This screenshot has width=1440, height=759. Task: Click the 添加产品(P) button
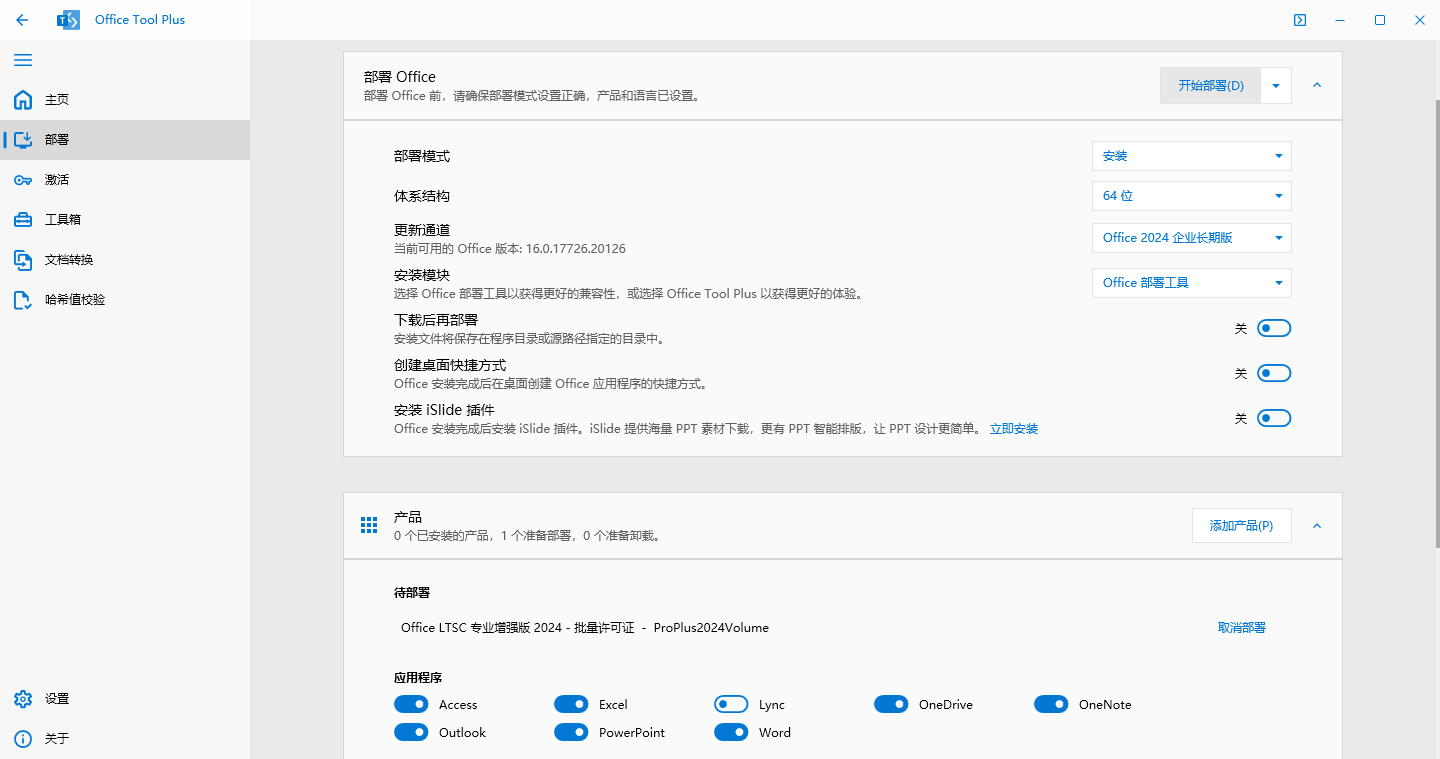tap(1242, 526)
